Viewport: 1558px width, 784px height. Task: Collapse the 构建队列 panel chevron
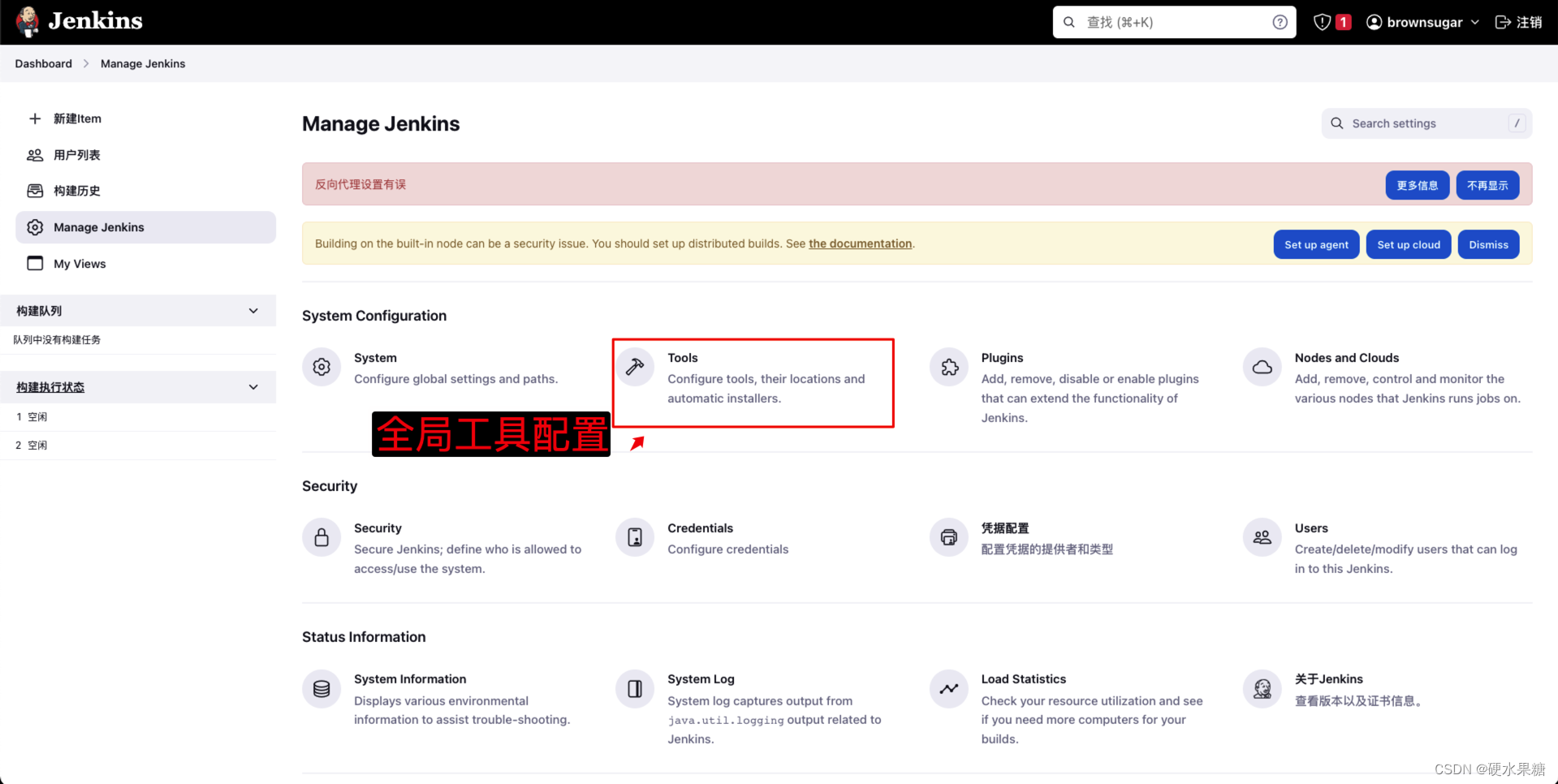pyautogui.click(x=253, y=311)
